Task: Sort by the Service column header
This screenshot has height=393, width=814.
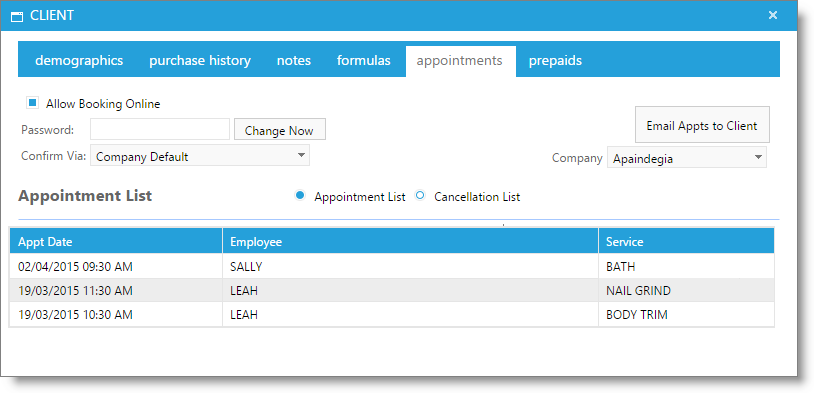Action: tap(686, 241)
